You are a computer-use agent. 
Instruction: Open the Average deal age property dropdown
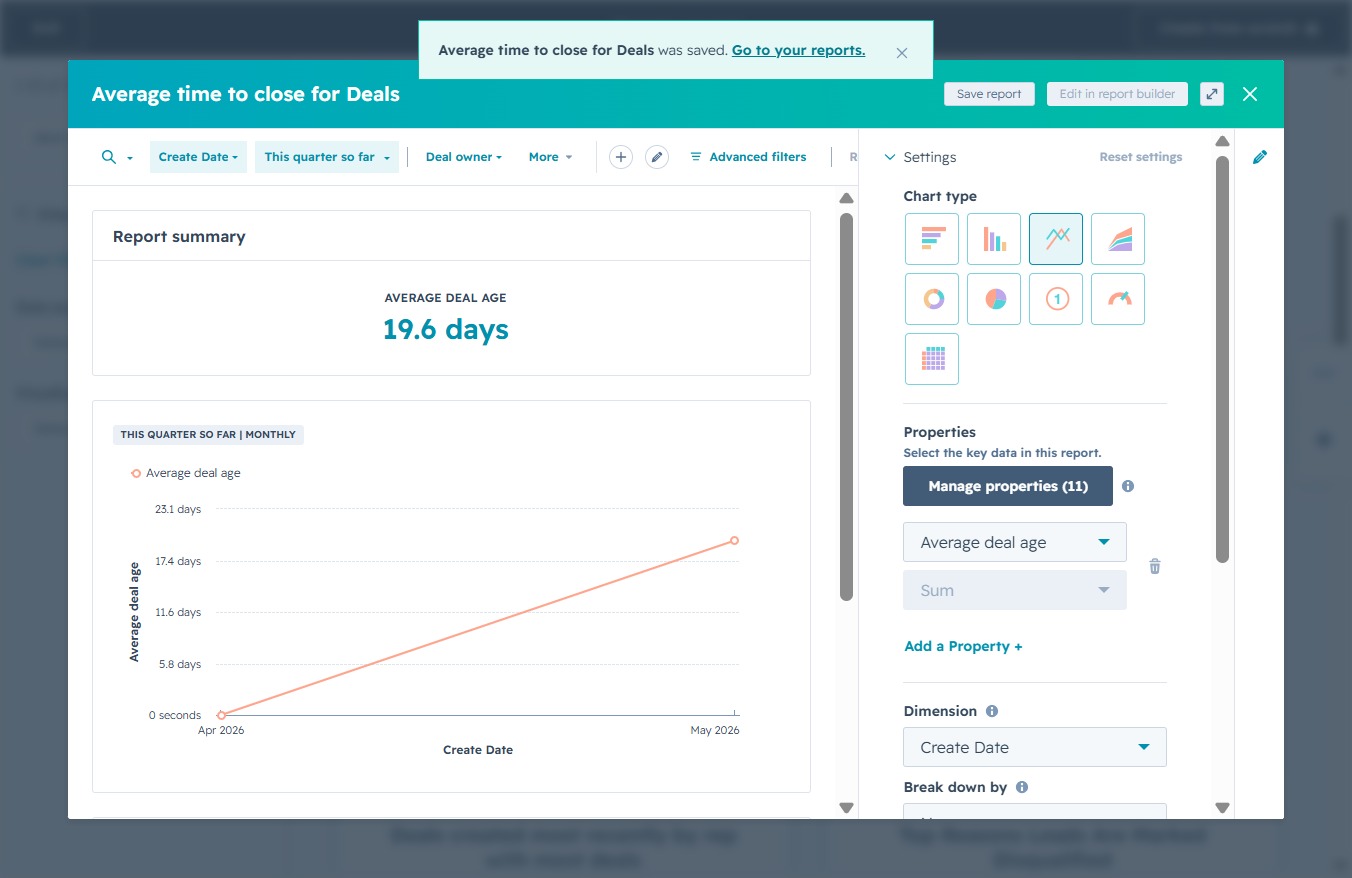click(1015, 542)
